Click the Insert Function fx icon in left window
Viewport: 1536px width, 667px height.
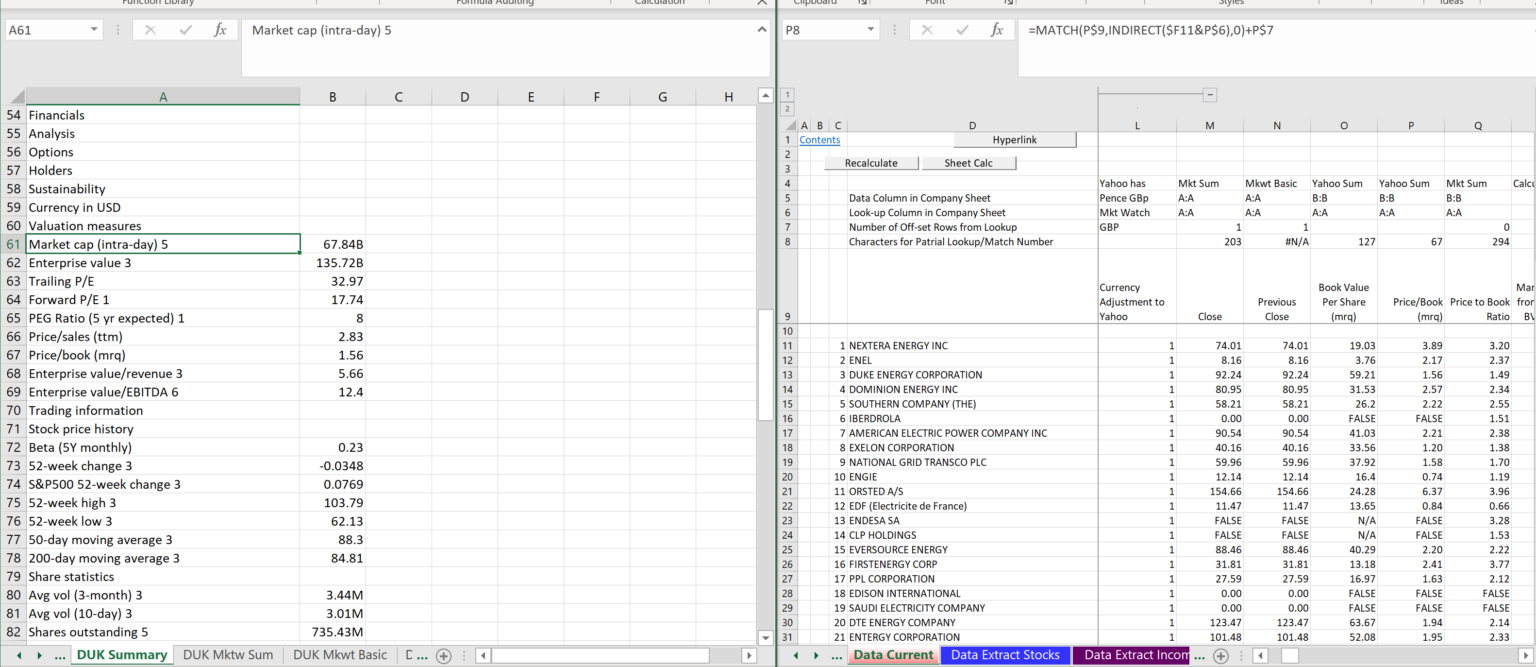219,30
